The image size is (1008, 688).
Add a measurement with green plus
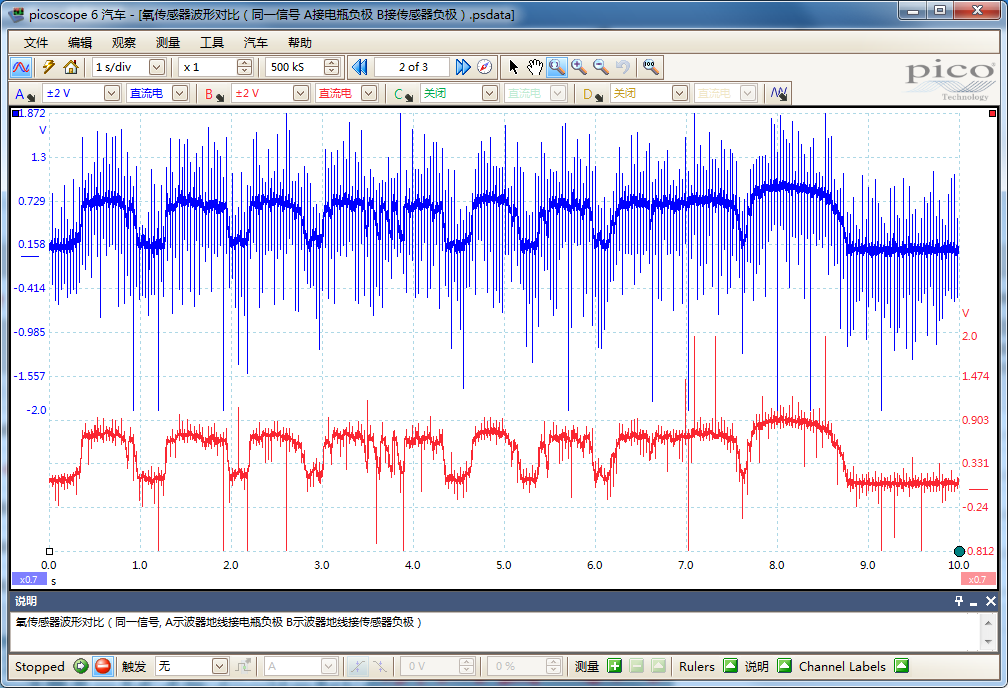click(x=615, y=666)
